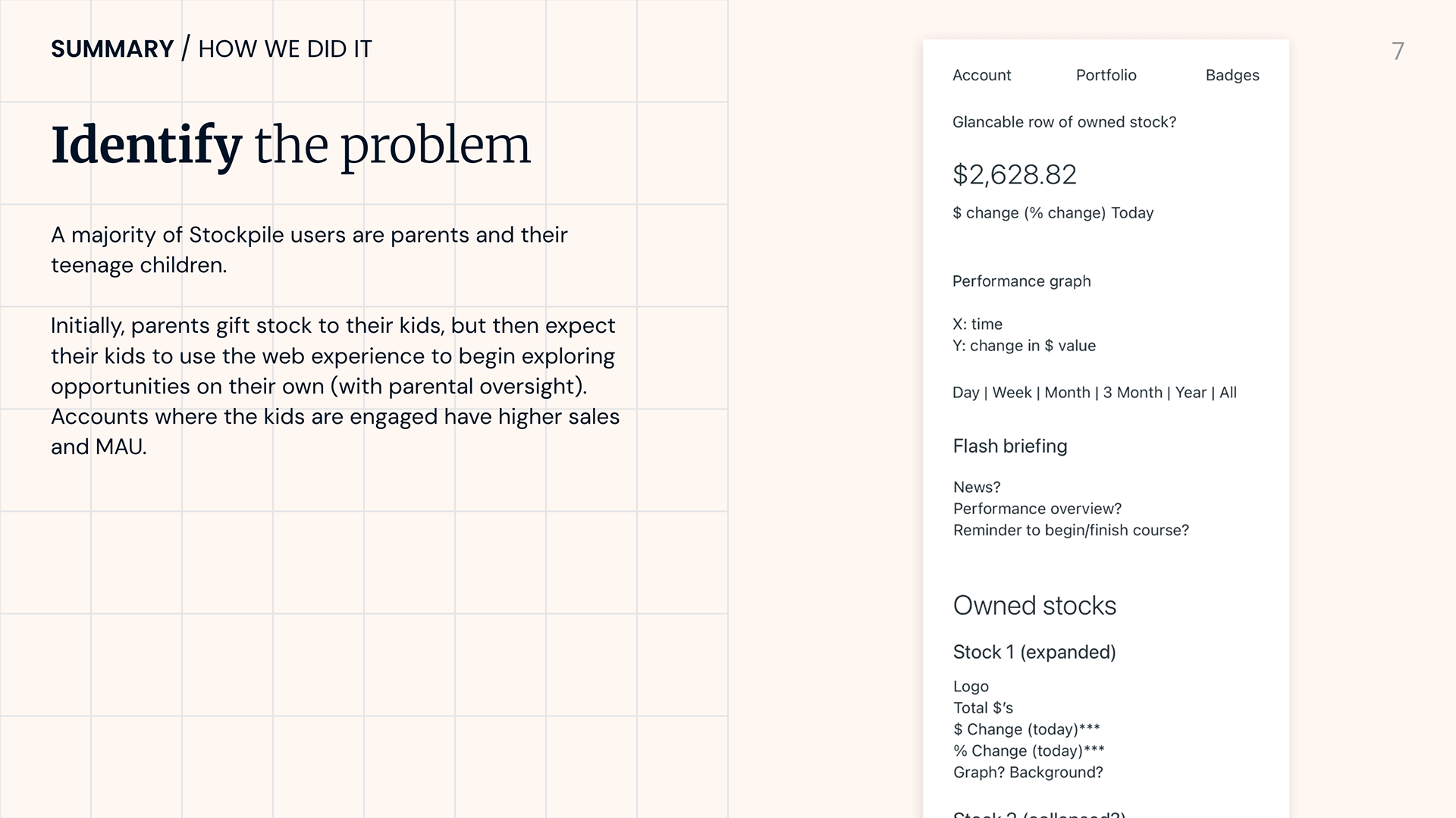This screenshot has height=818, width=1456.
Task: Select the 3 Month range
Action: 1132,393
